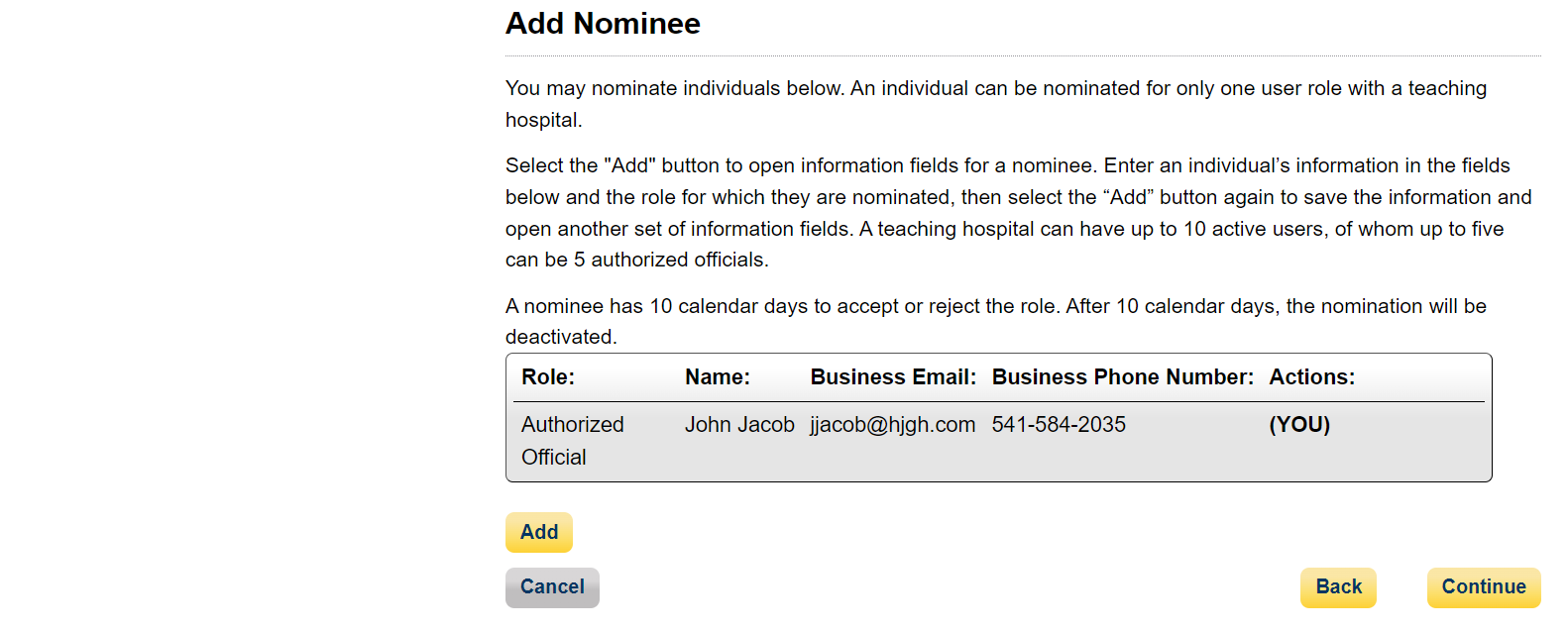The height and width of the screenshot is (632, 1568).
Task: Click the Name column header
Action: tap(718, 377)
